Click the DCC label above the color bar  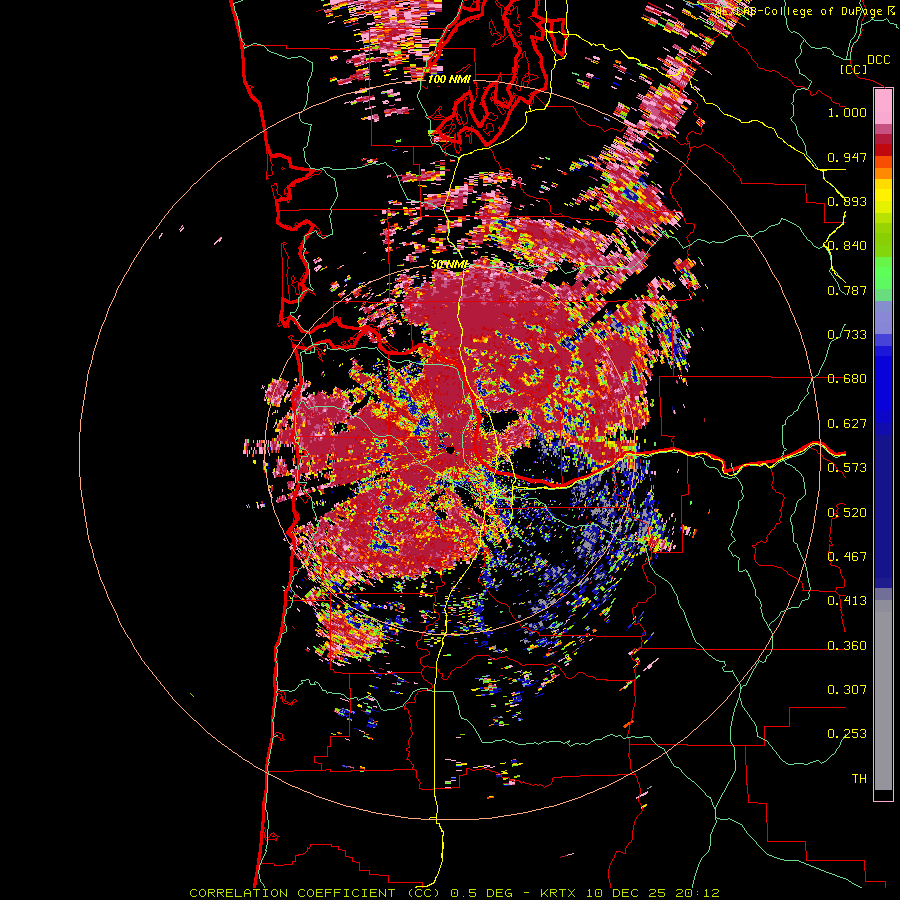click(879, 60)
